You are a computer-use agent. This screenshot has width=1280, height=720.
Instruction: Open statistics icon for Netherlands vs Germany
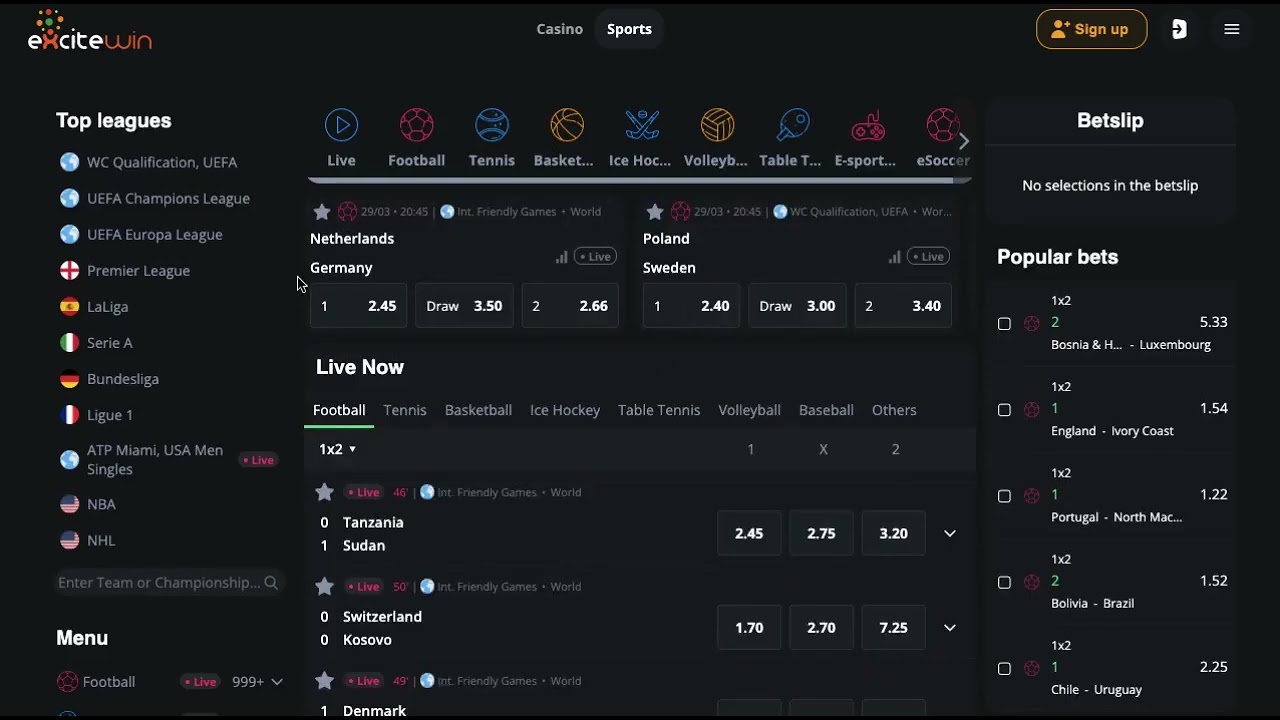tap(562, 257)
